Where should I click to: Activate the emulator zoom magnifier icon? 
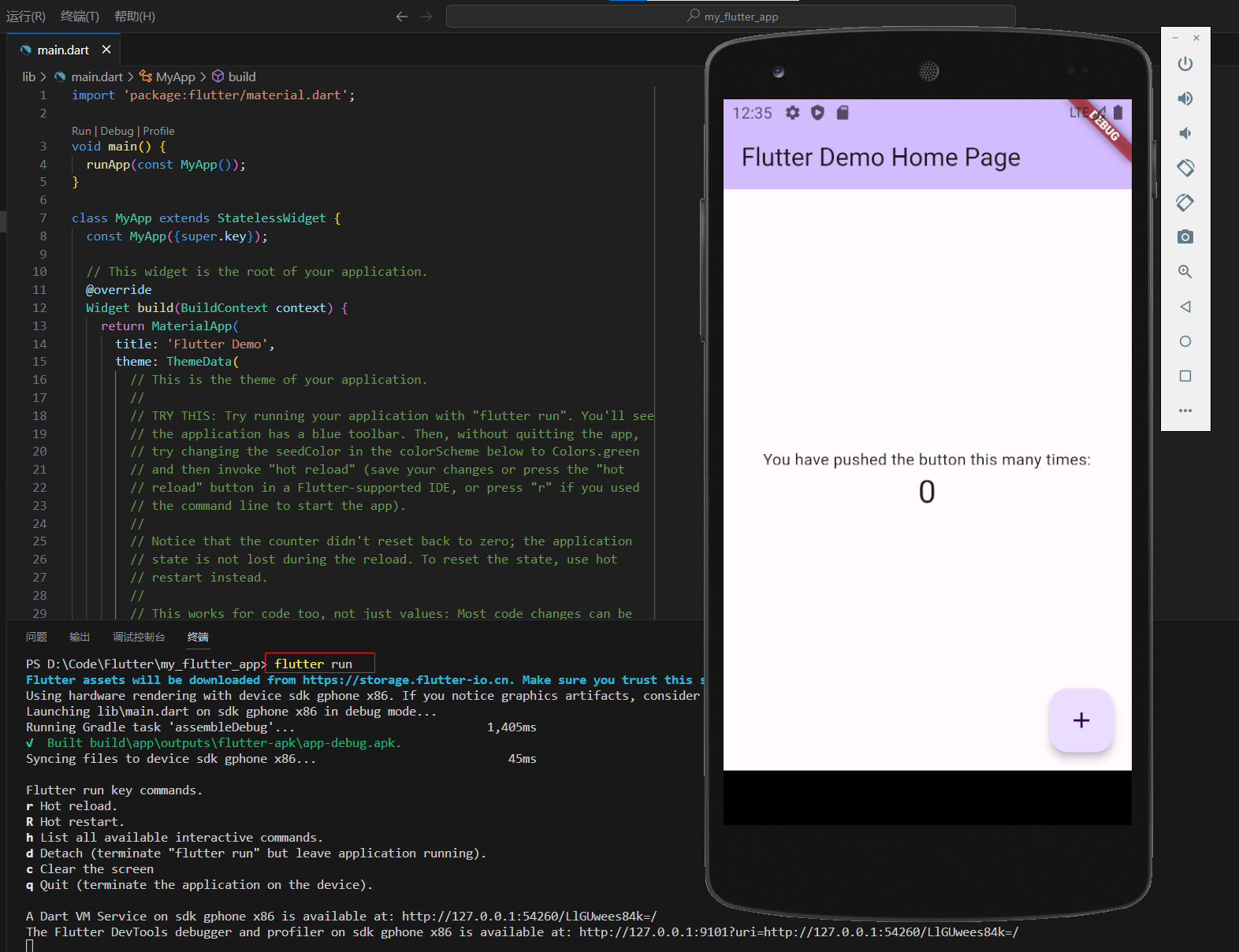pos(1185,272)
